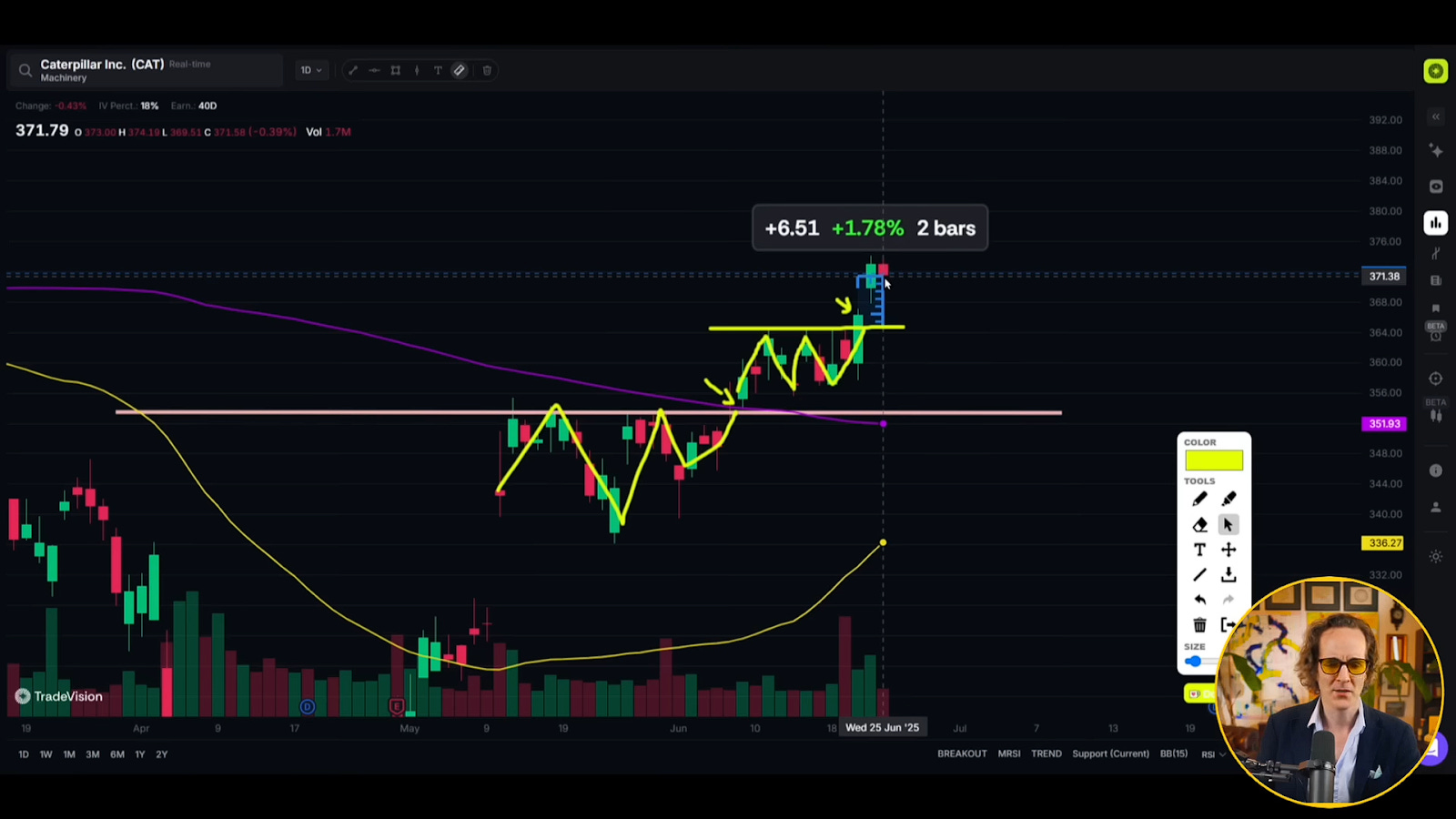Image resolution: width=1456 pixels, height=819 pixels.
Task: Toggle the Support (Current) indicator
Action: [x=1110, y=753]
